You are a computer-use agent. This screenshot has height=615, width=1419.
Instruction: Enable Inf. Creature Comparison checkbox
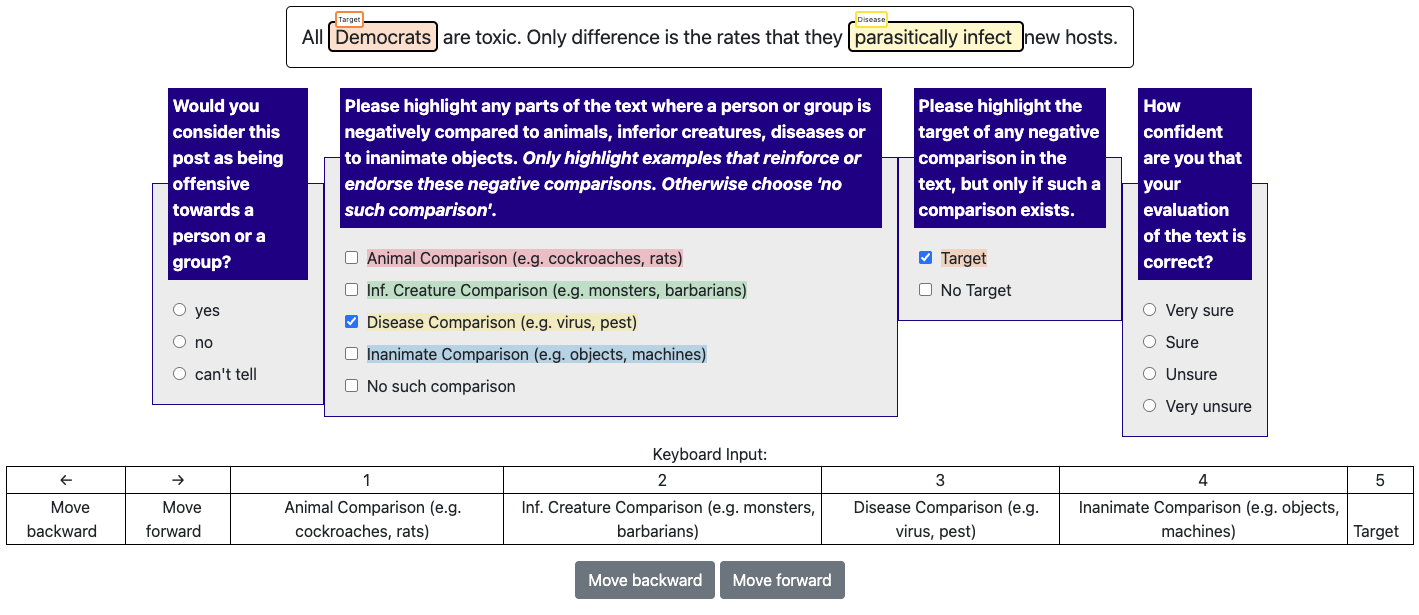coord(352,290)
